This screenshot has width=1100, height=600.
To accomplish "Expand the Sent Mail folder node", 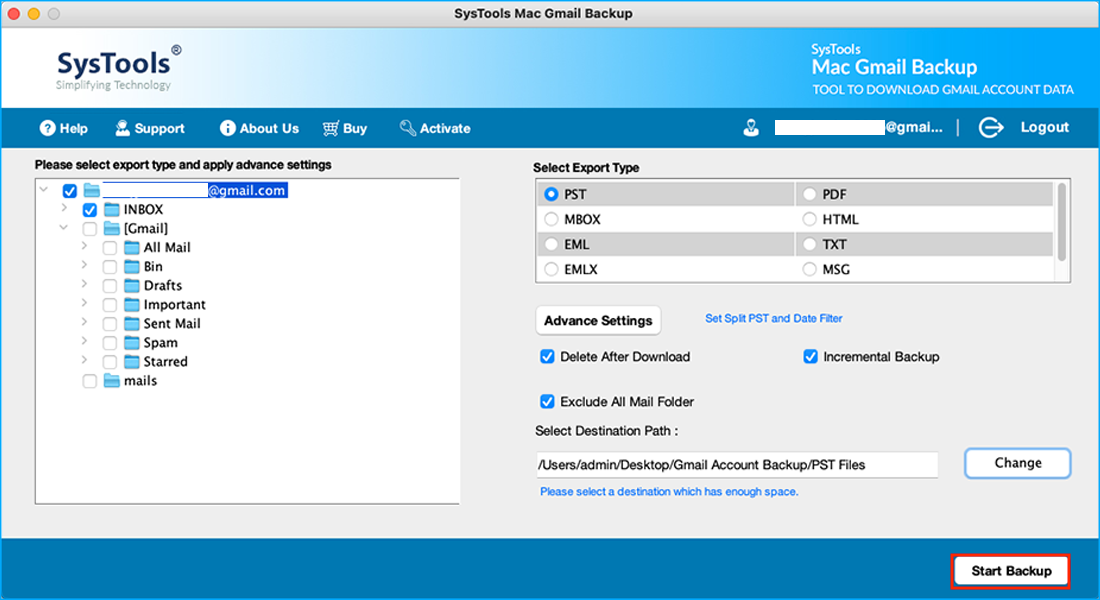I will click(x=84, y=321).
